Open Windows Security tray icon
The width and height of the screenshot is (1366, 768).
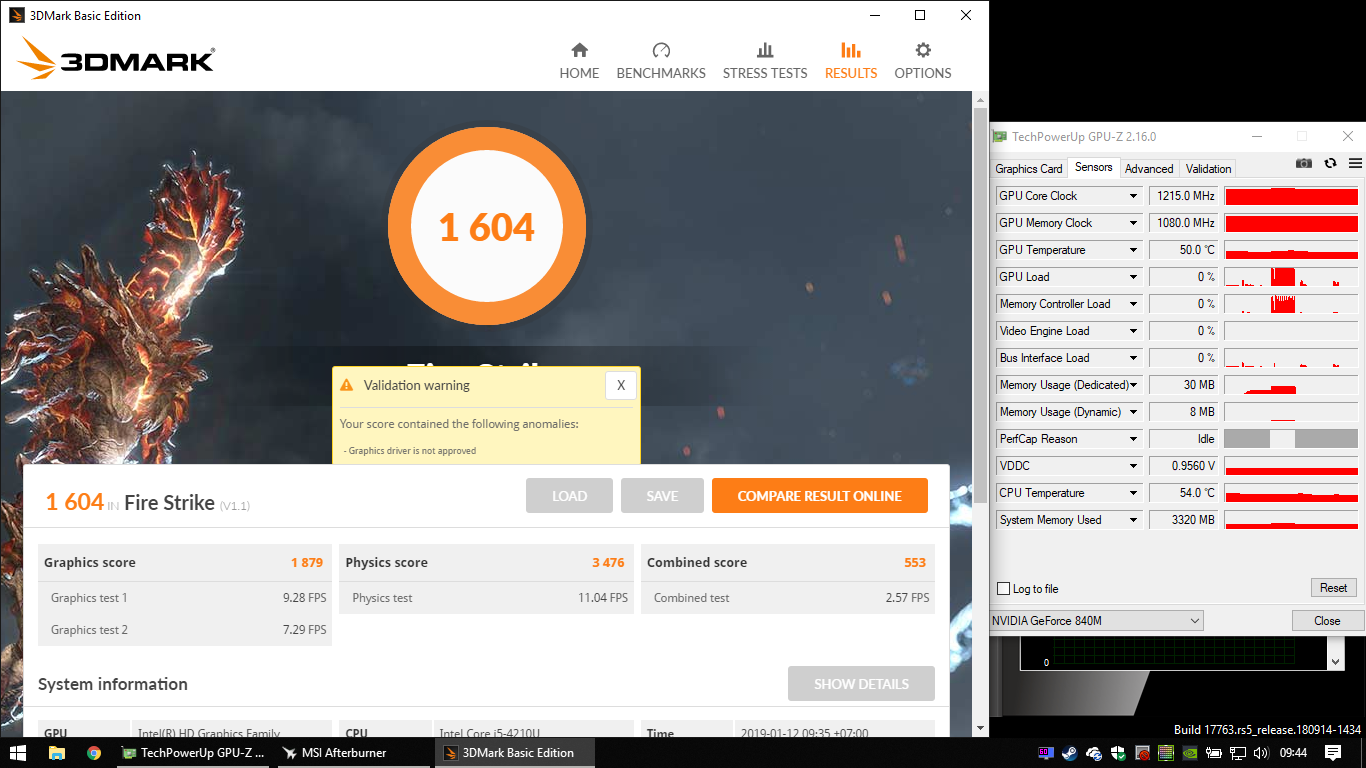(x=1118, y=753)
